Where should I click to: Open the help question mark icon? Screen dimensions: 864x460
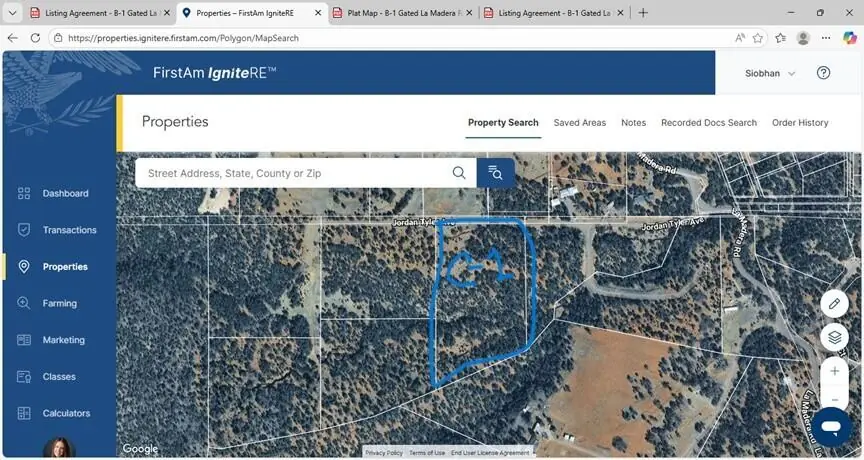click(x=823, y=73)
